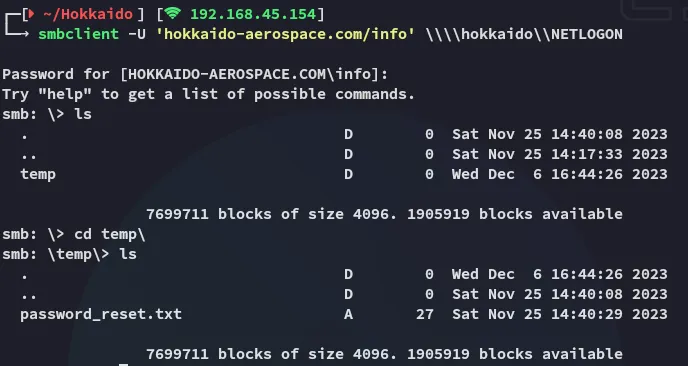Click the "cd temp\" command text

pos(110,234)
